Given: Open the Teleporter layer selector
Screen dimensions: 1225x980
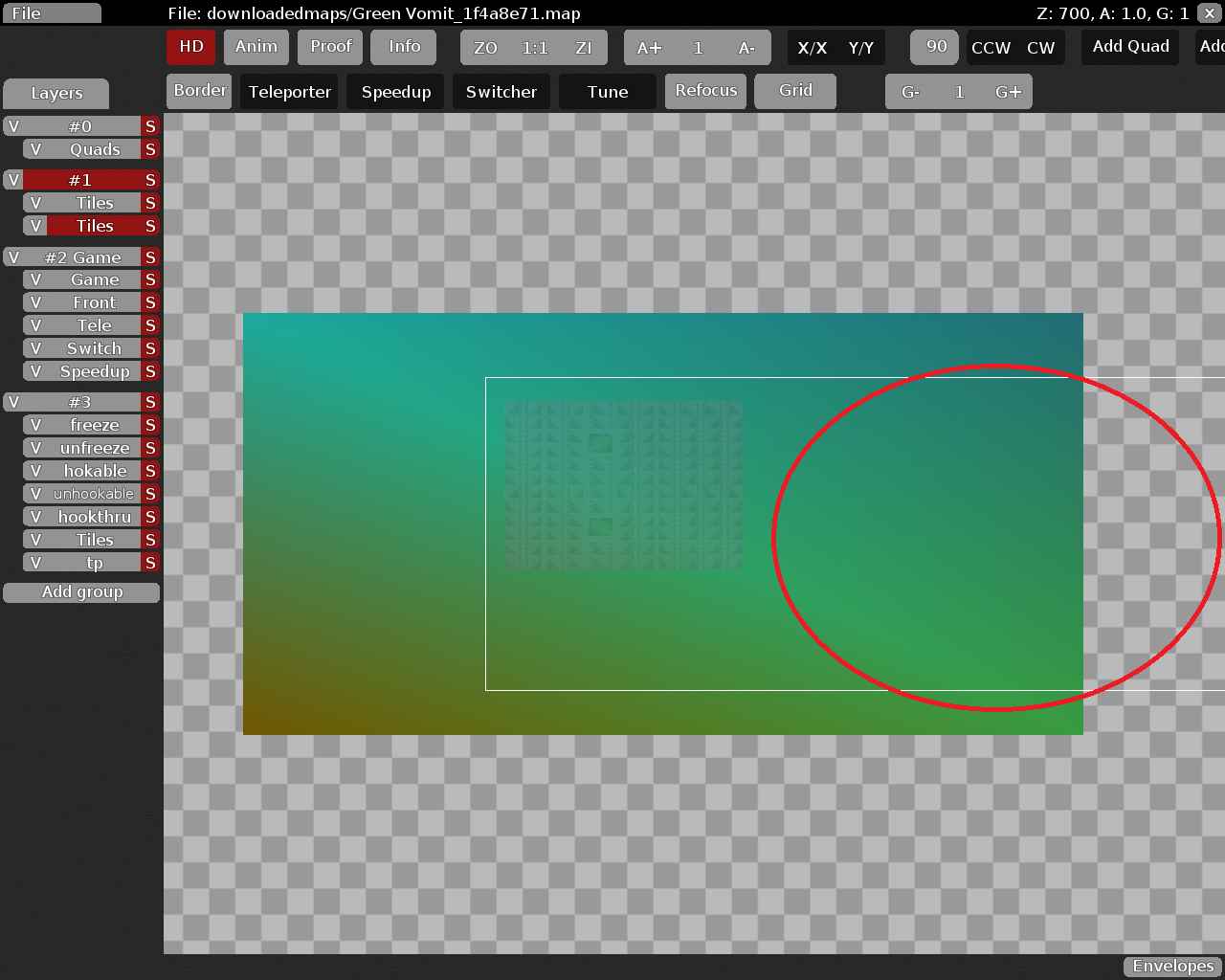Looking at the screenshot, I should [x=289, y=91].
